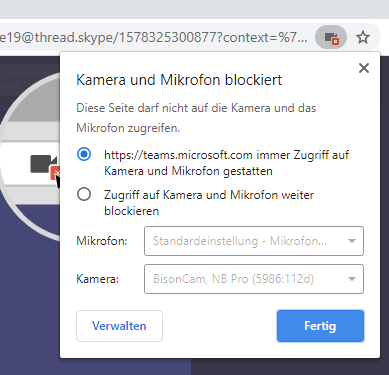Focus the thread.skype URL in address bar
389x375 pixels.
pos(154,37)
